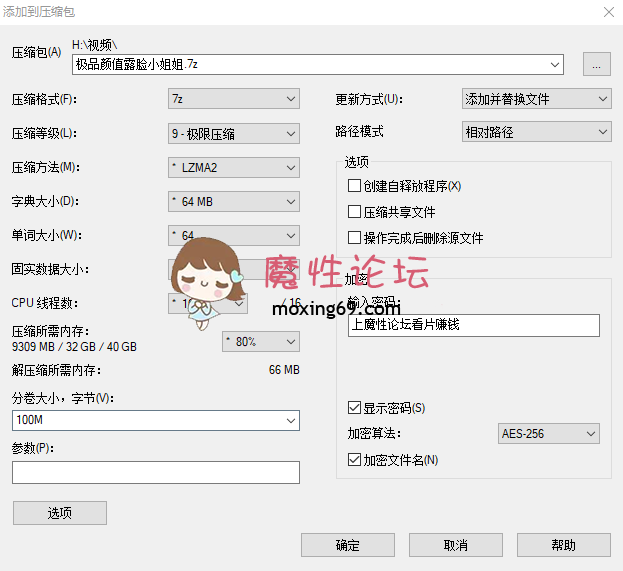Expand the compression level dropdown
This screenshot has width=623, height=571.
click(x=234, y=133)
